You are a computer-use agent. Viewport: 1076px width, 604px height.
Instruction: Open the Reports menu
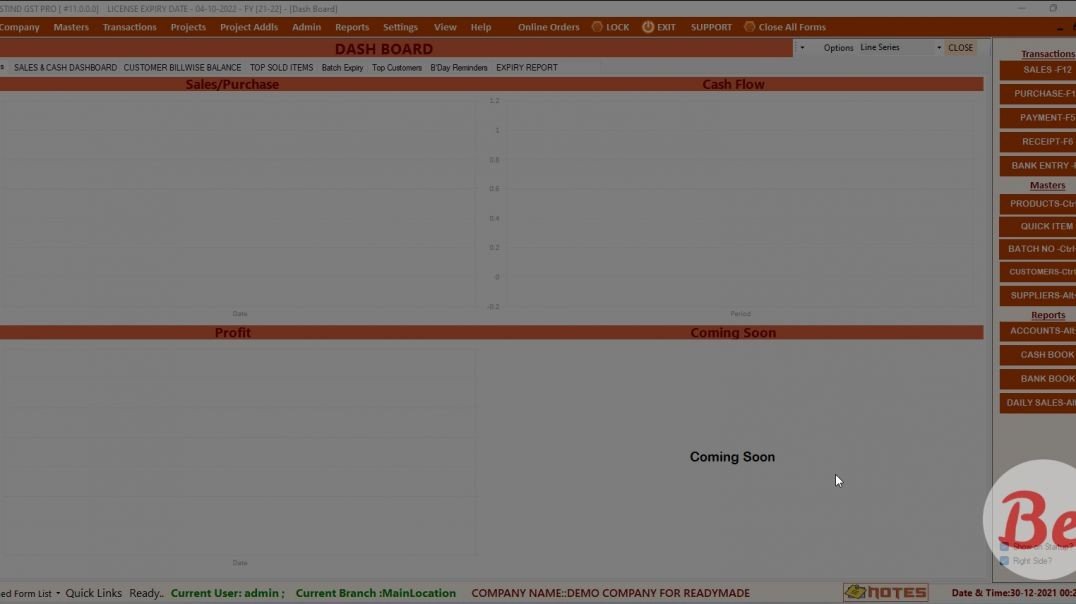[x=351, y=27]
